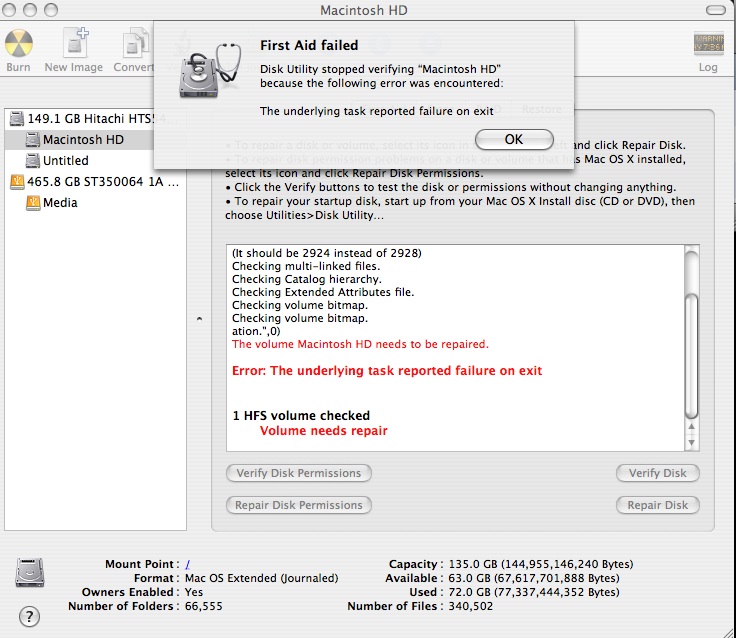
Task: Click the Capacity value 135.0 GB
Action: point(541,564)
